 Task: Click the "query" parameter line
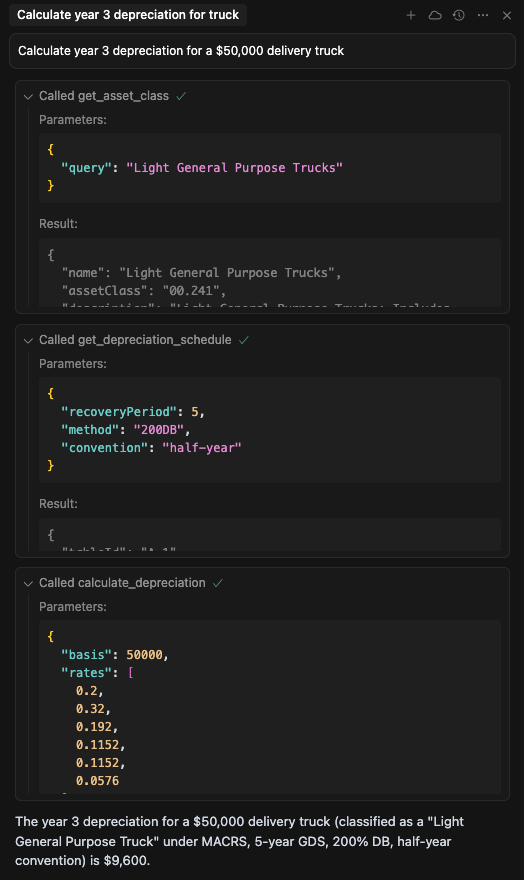pyautogui.click(x=202, y=167)
